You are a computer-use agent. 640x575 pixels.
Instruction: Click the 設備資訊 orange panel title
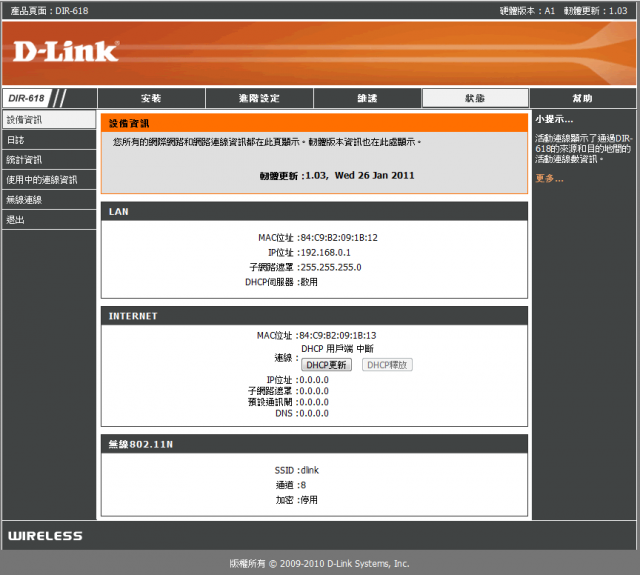[129, 123]
